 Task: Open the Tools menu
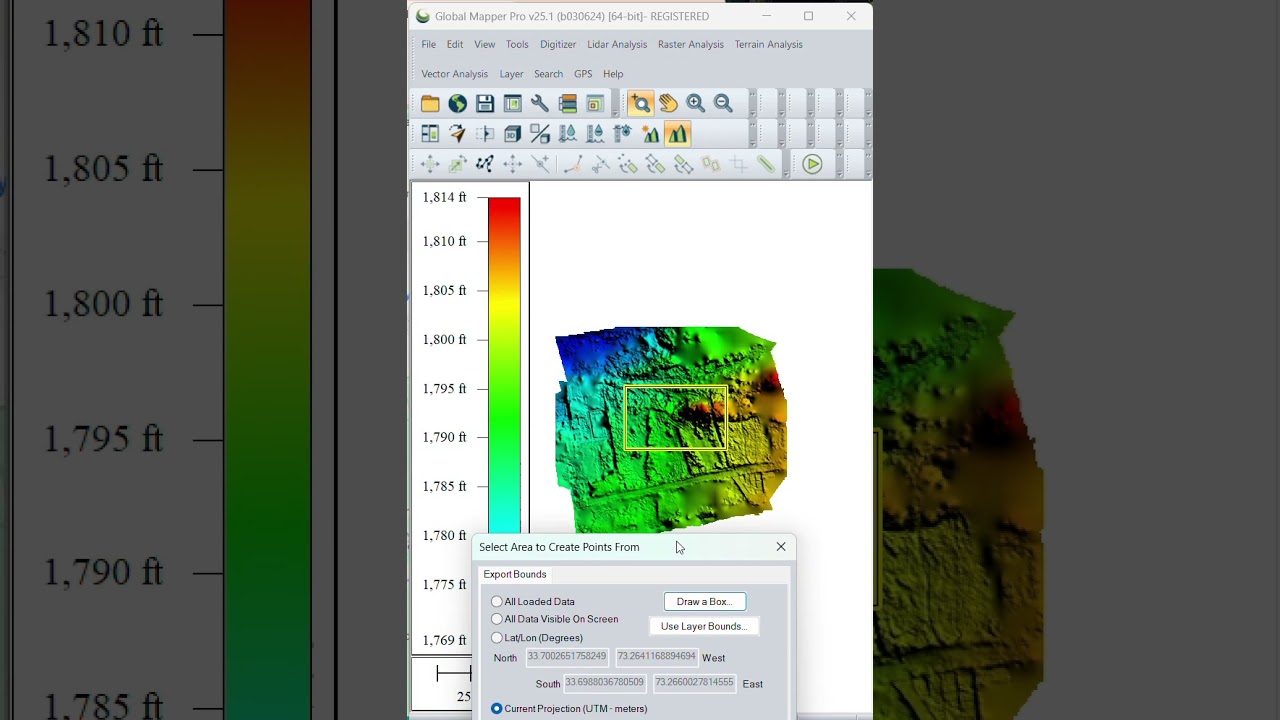(x=517, y=44)
